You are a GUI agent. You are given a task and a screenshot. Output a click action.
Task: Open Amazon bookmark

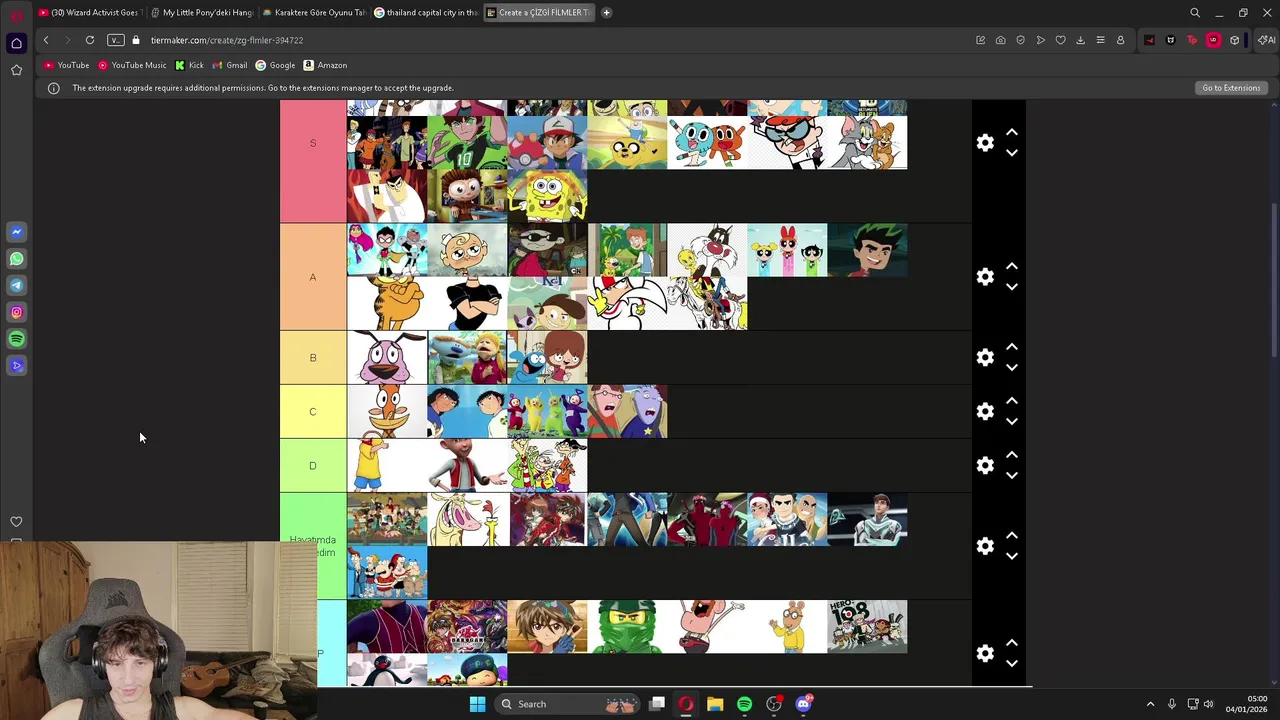[x=325, y=65]
